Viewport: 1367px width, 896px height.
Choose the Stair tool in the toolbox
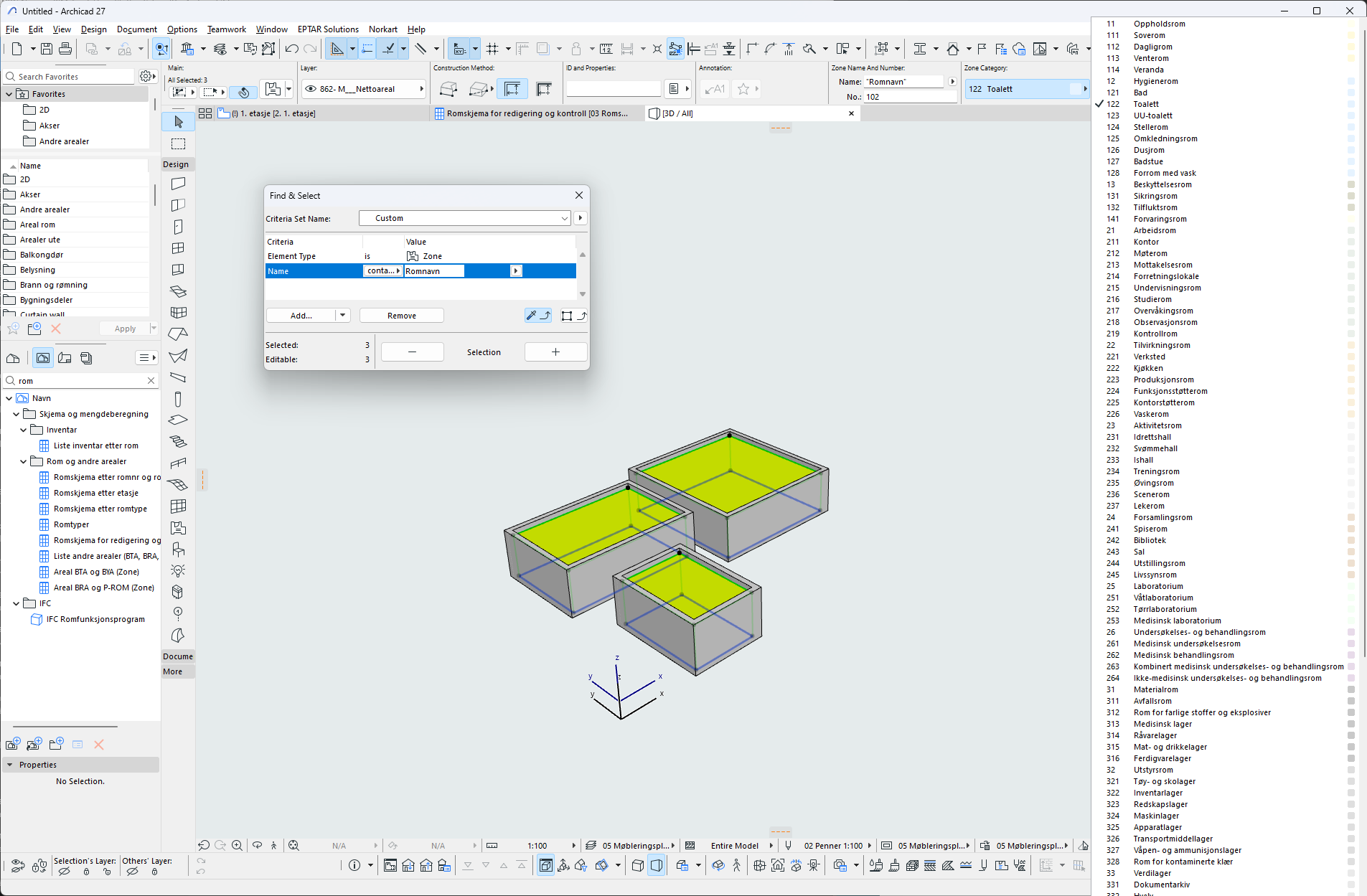click(x=178, y=442)
